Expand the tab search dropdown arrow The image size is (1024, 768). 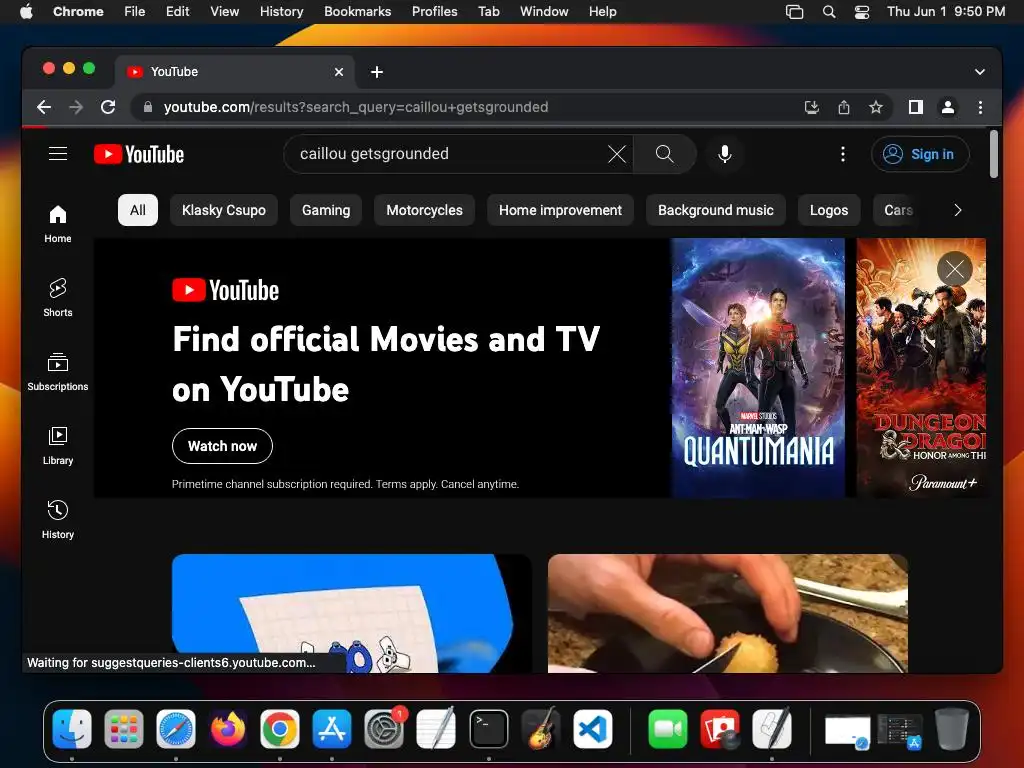coord(979,72)
